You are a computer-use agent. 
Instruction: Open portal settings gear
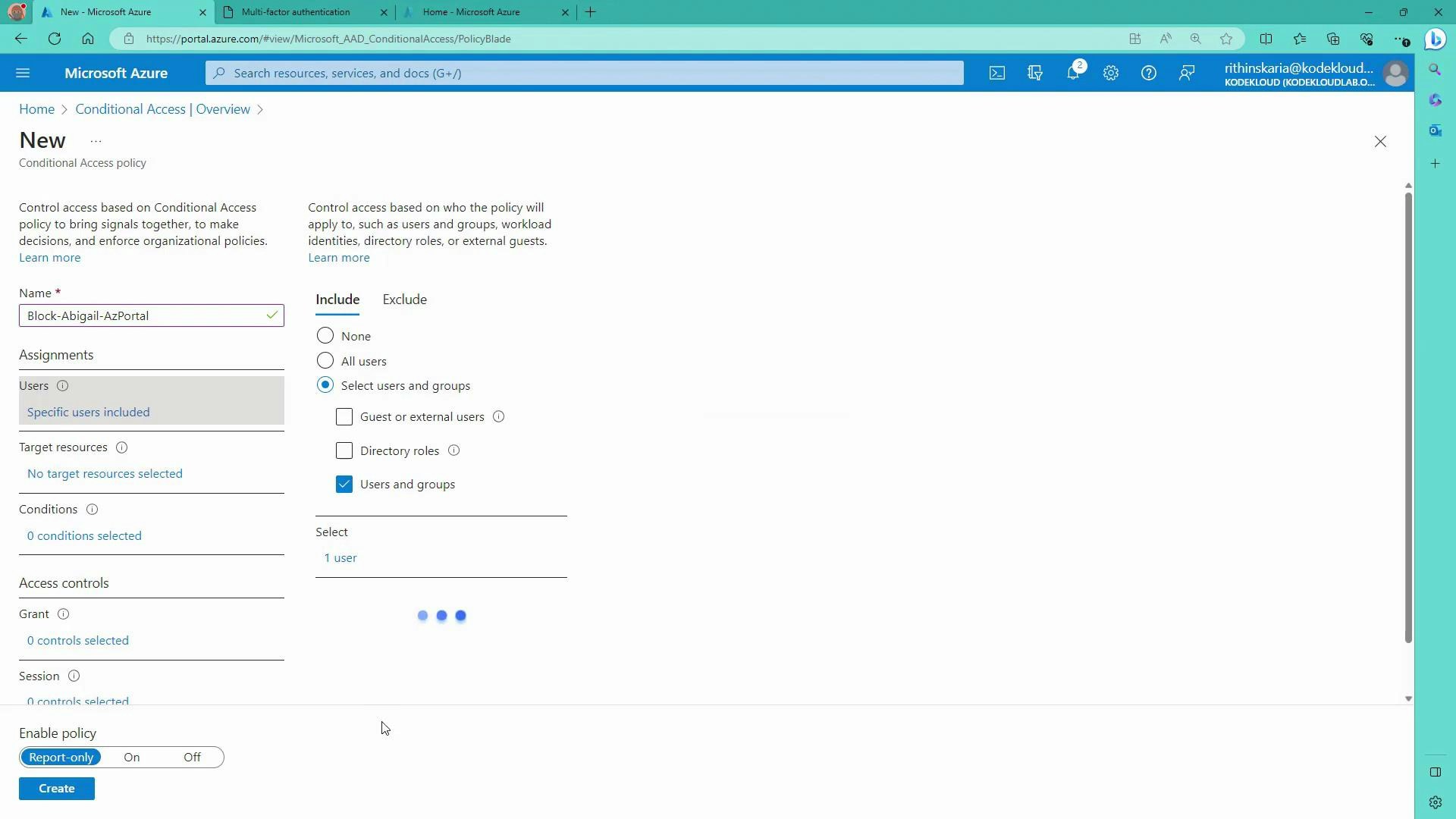(x=1110, y=73)
